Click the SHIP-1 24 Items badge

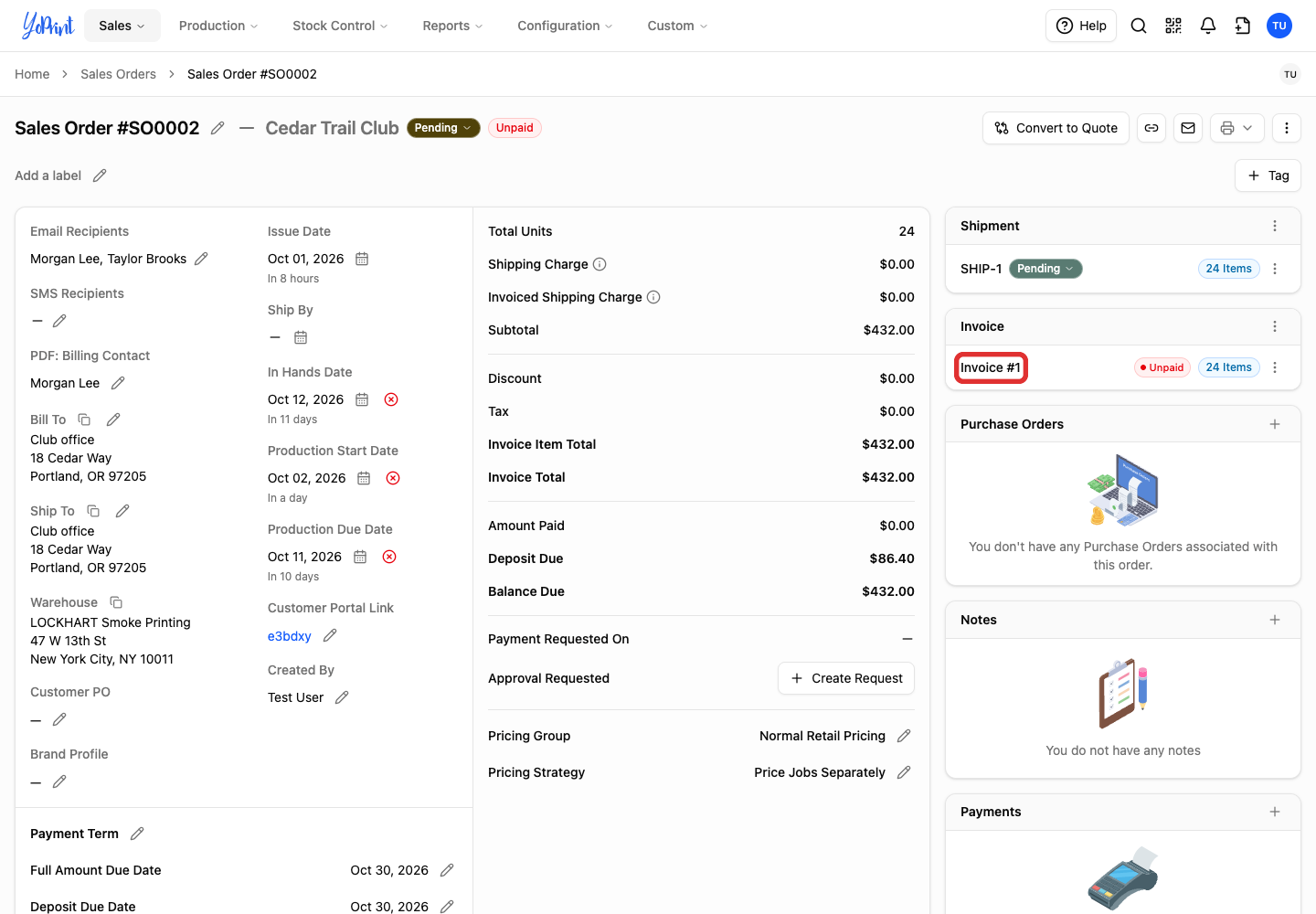(x=1229, y=269)
